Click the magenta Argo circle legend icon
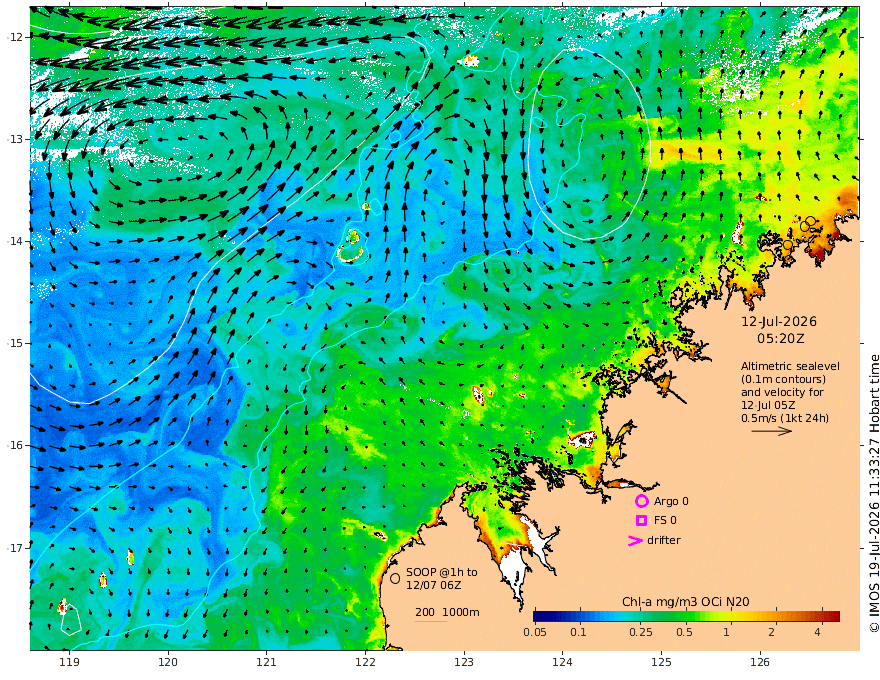880x680 pixels. 641,501
